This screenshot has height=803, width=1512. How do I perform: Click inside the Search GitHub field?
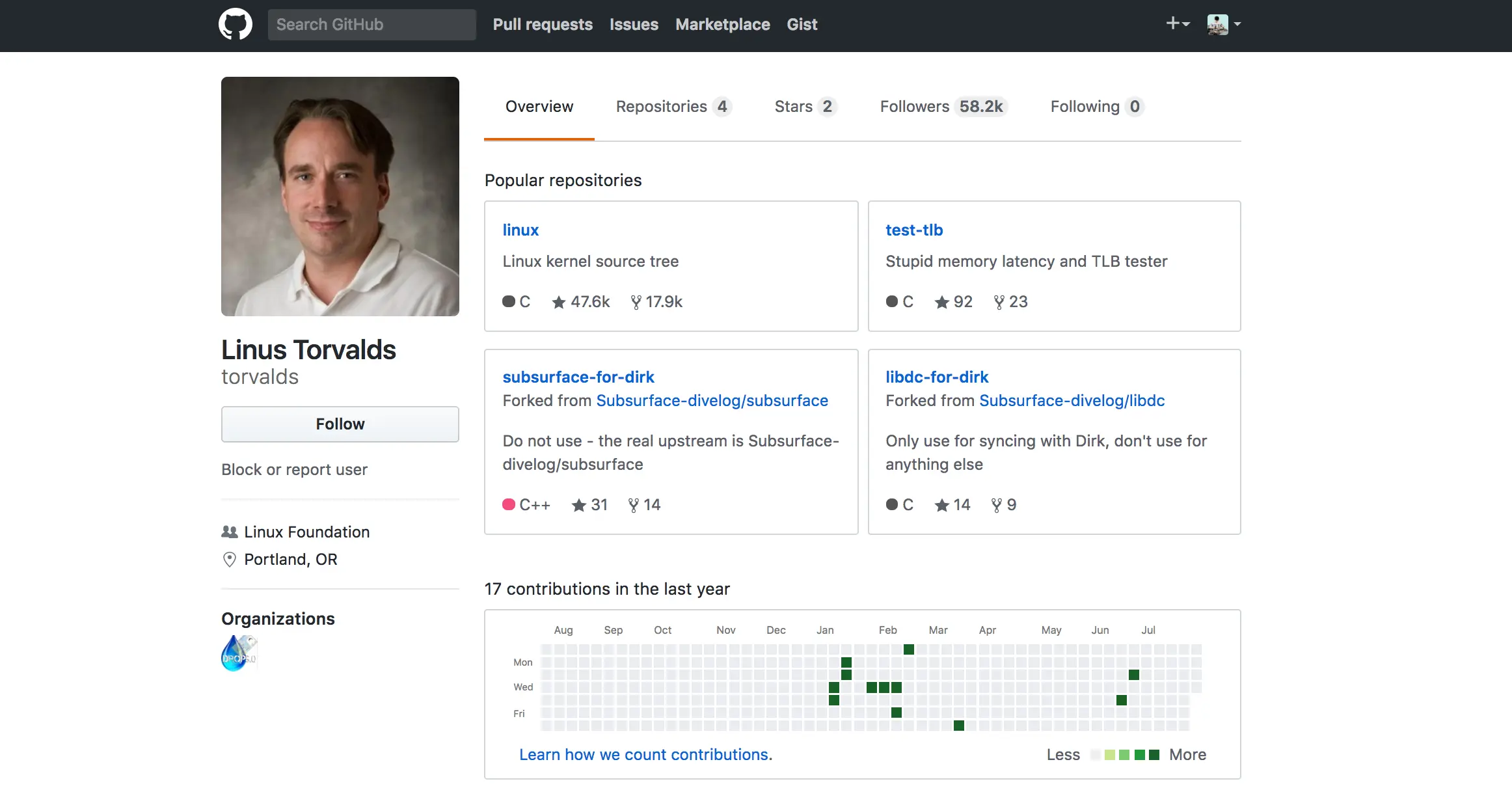pos(371,25)
